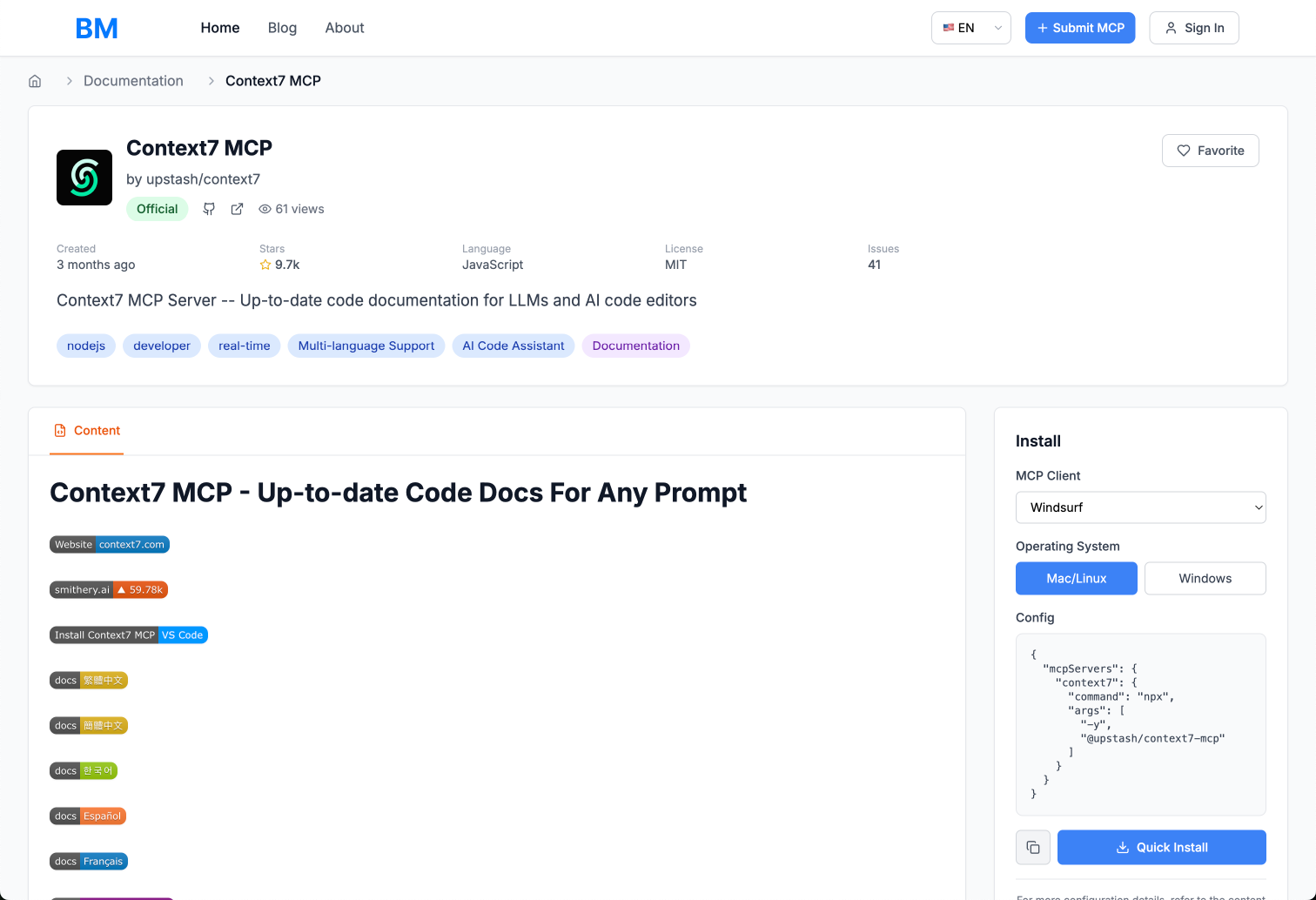
Task: Open the docs Español badge
Action: [x=88, y=816]
